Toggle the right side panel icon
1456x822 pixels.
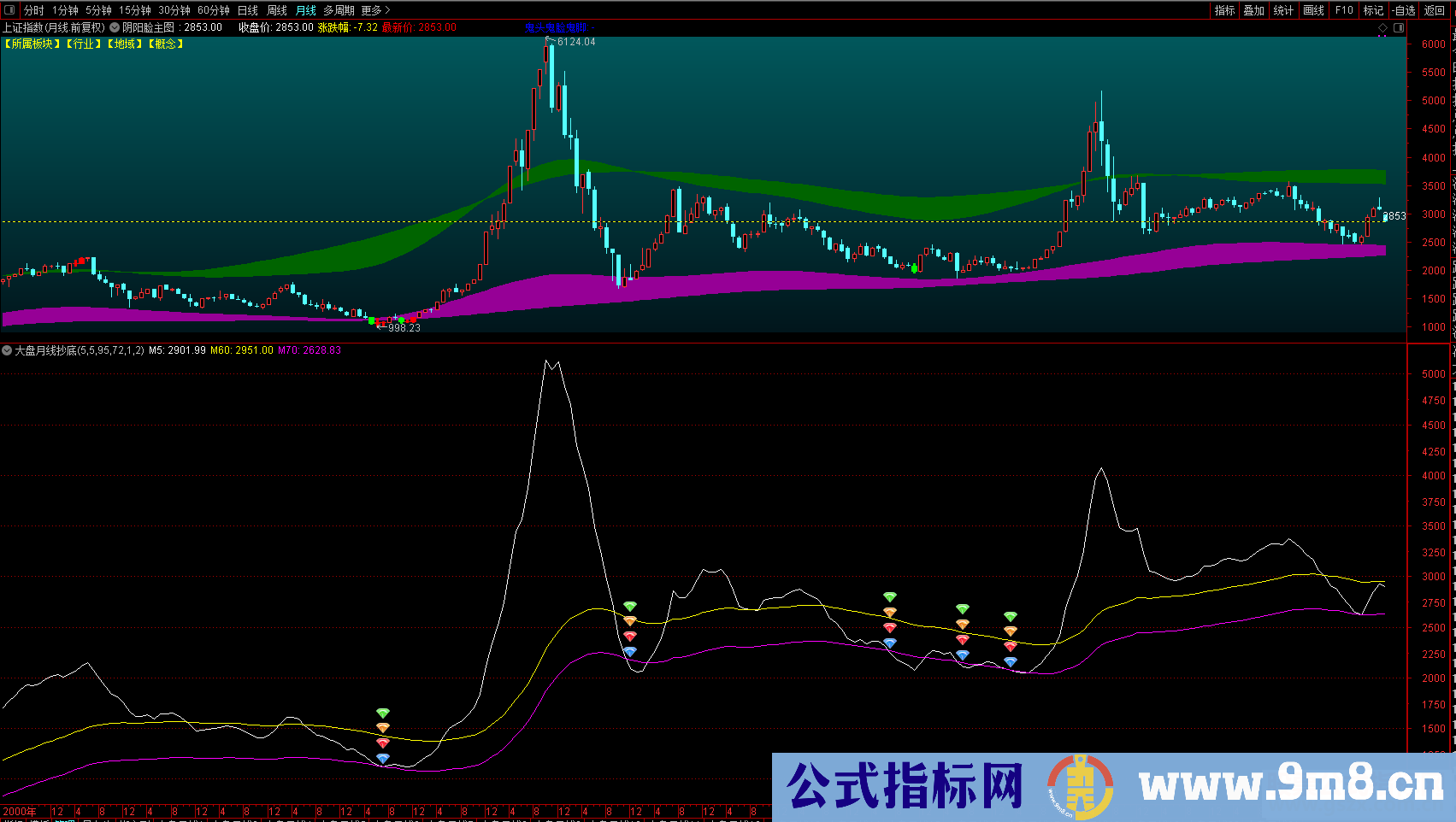pyautogui.click(x=1399, y=28)
